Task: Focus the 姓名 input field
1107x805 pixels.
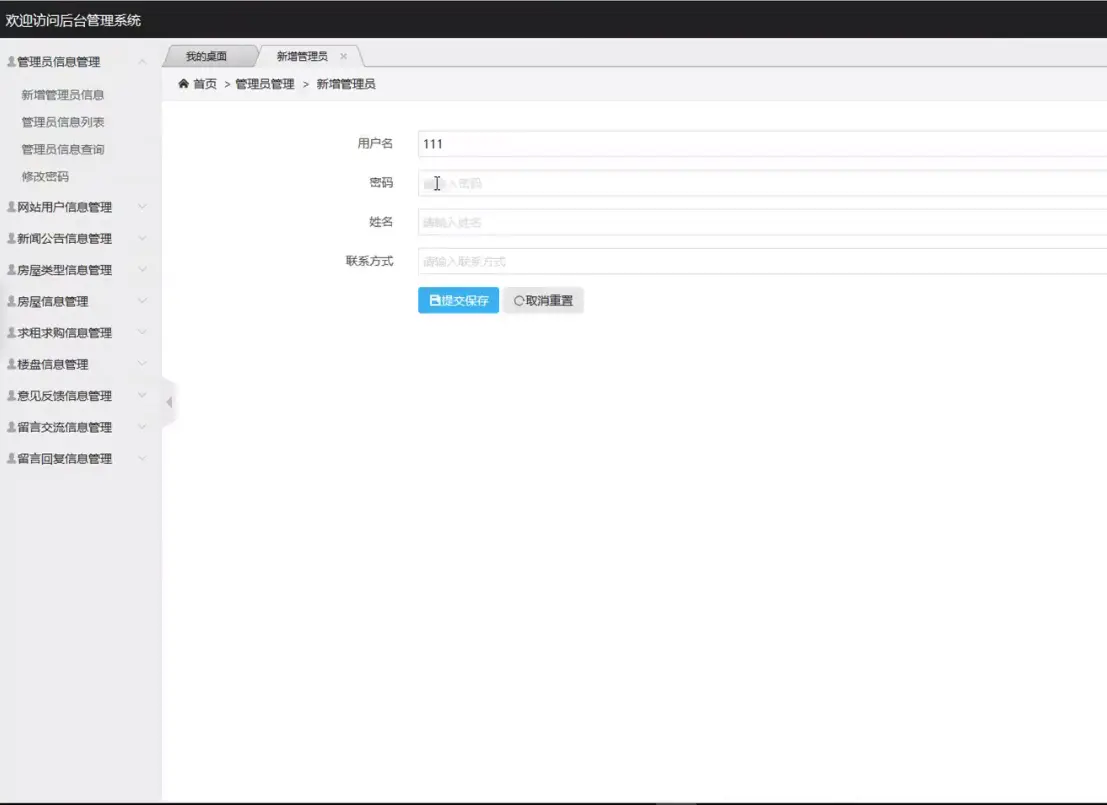Action: [x=762, y=222]
